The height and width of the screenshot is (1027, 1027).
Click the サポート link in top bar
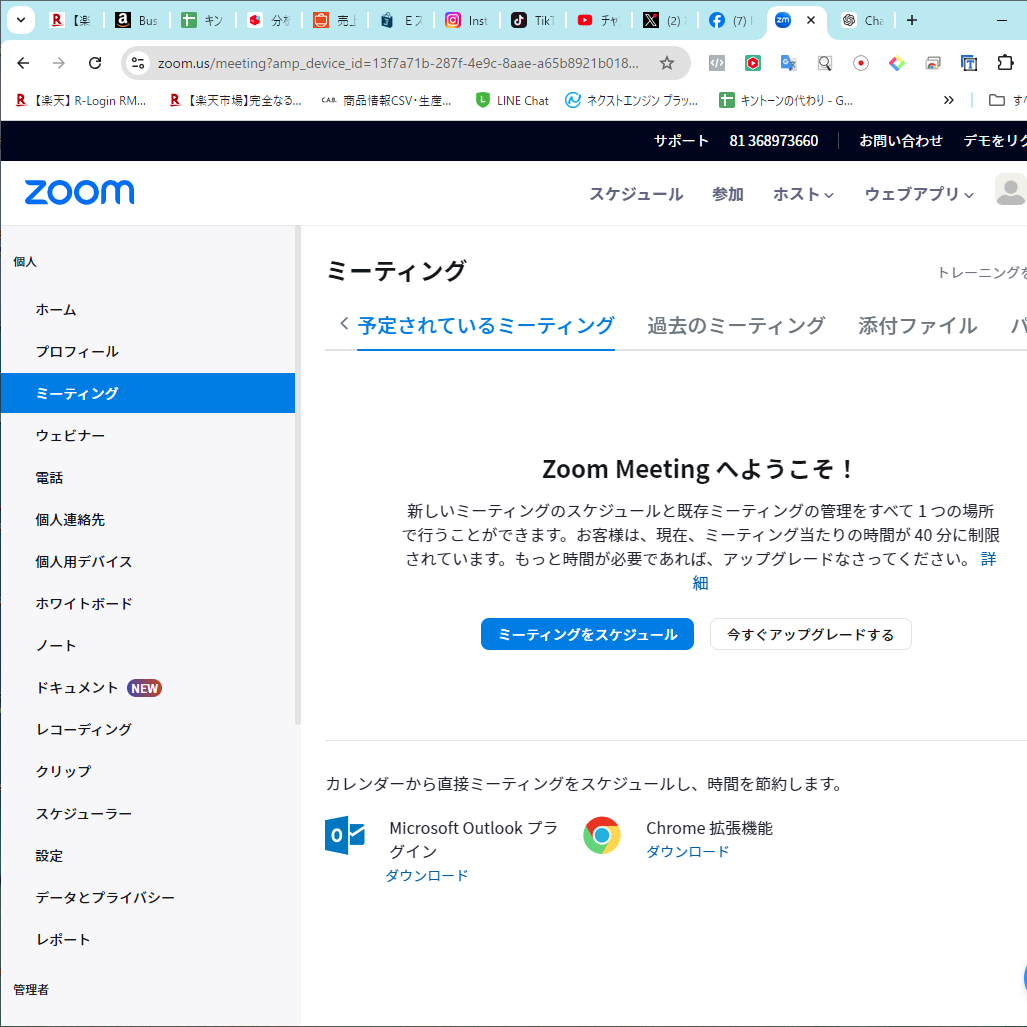(x=681, y=141)
